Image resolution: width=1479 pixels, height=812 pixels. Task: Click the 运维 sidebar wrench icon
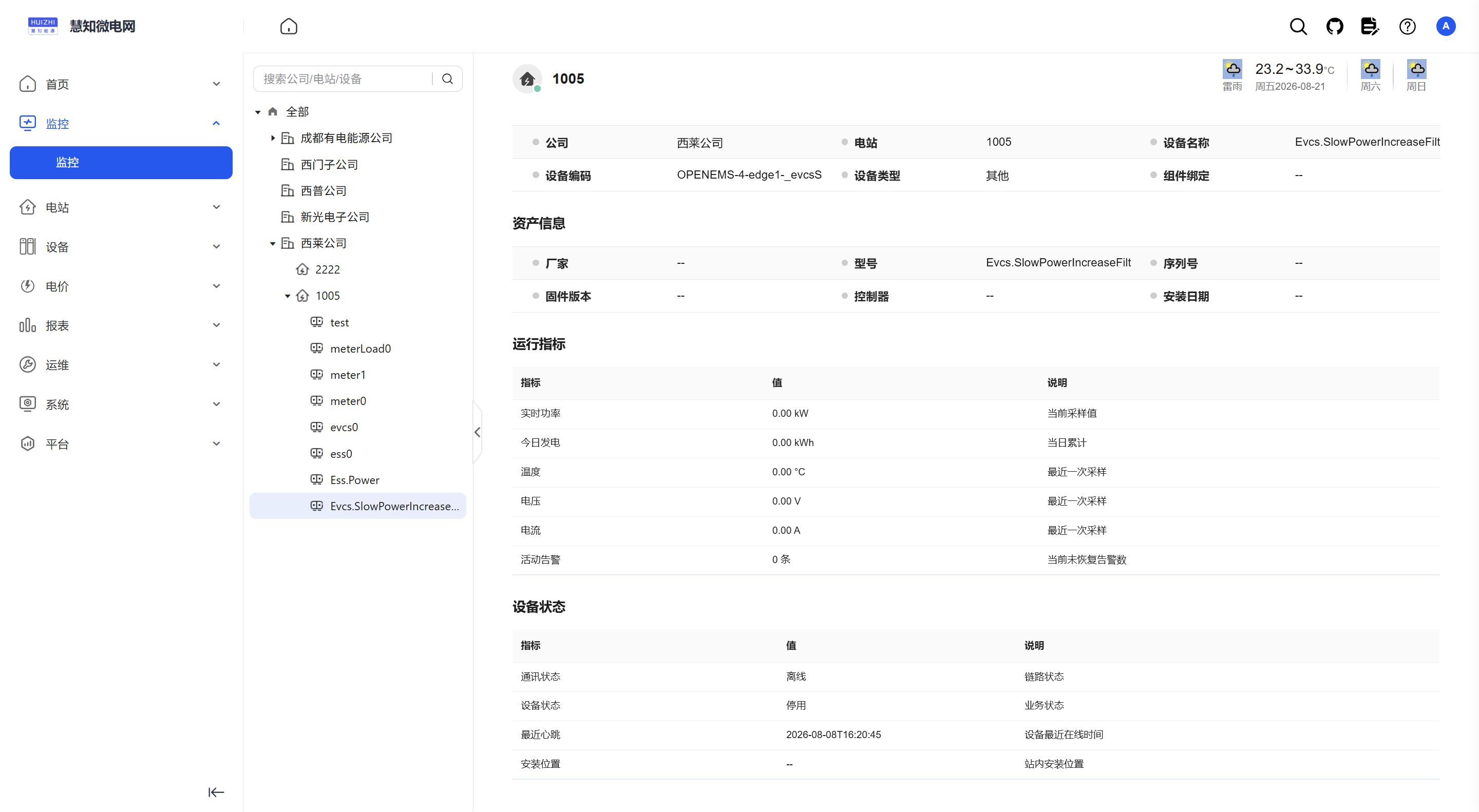(28, 365)
